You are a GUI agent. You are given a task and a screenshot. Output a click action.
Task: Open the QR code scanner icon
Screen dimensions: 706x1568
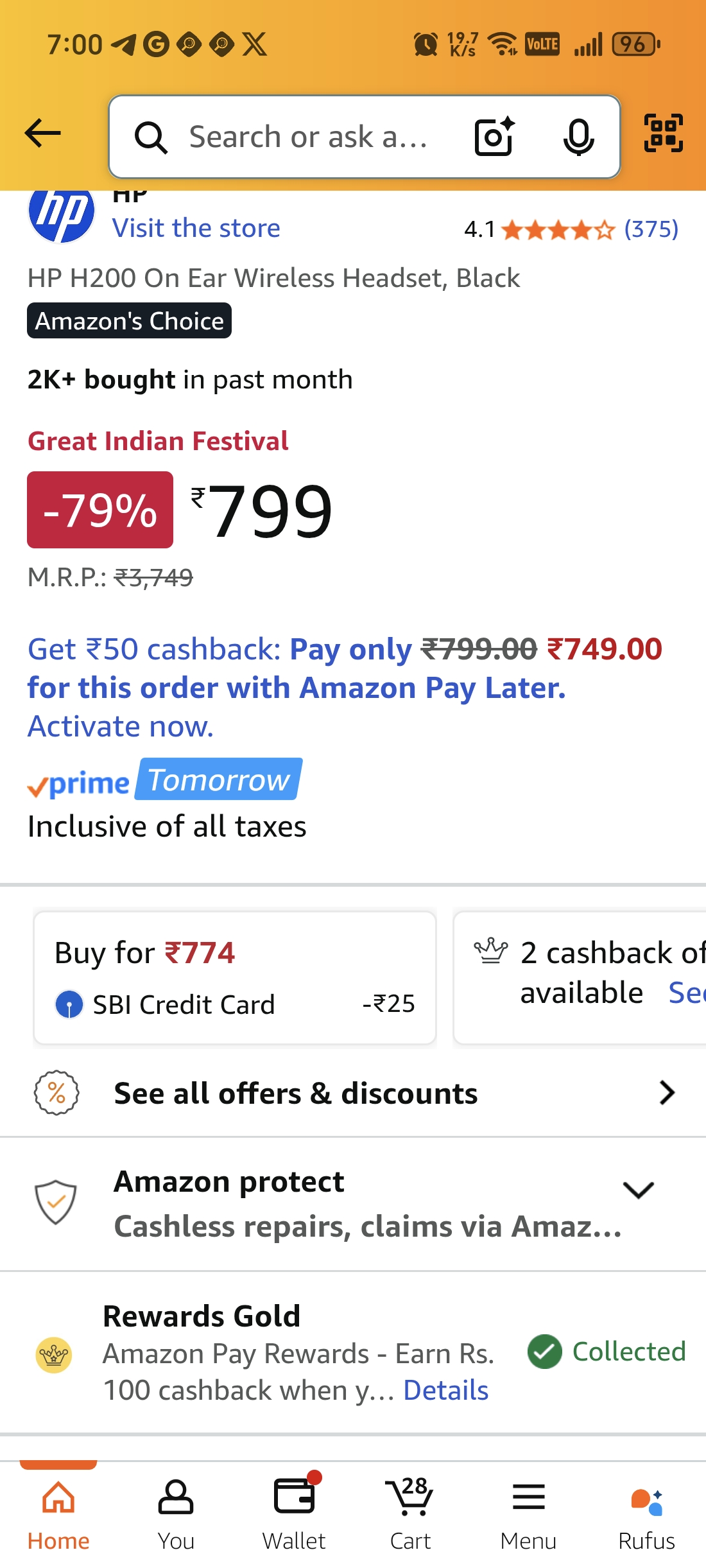663,134
